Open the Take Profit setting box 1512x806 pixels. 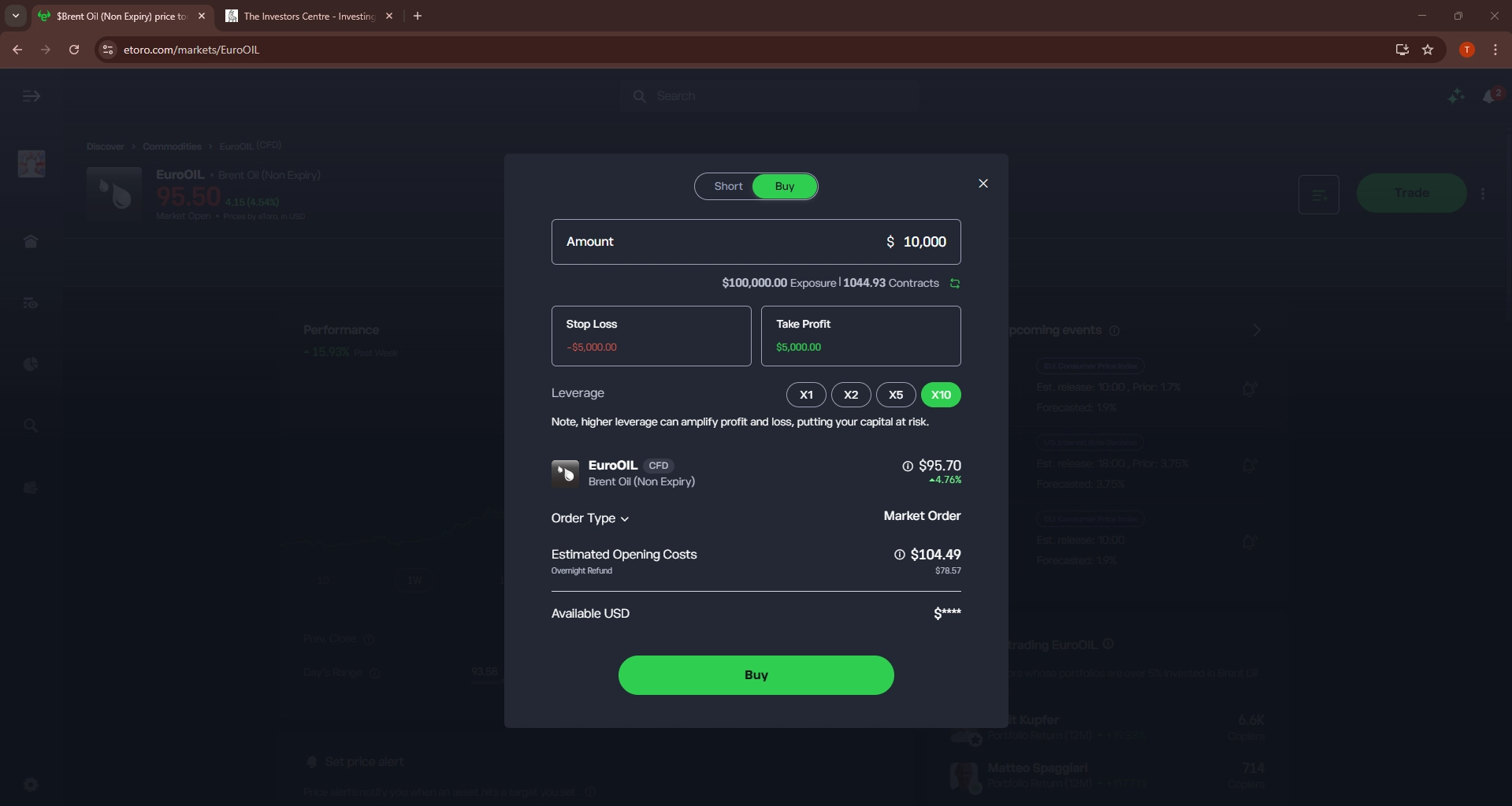tap(860, 336)
